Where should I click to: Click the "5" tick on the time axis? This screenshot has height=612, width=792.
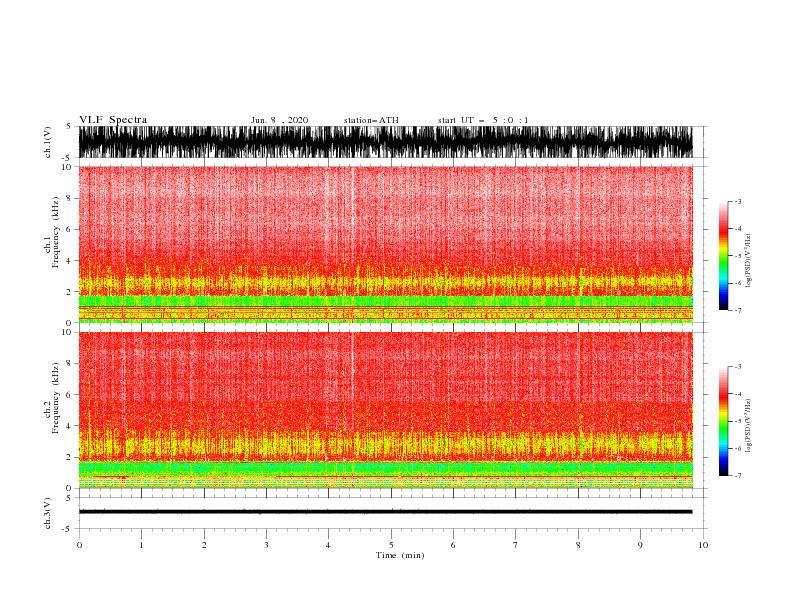coord(391,545)
